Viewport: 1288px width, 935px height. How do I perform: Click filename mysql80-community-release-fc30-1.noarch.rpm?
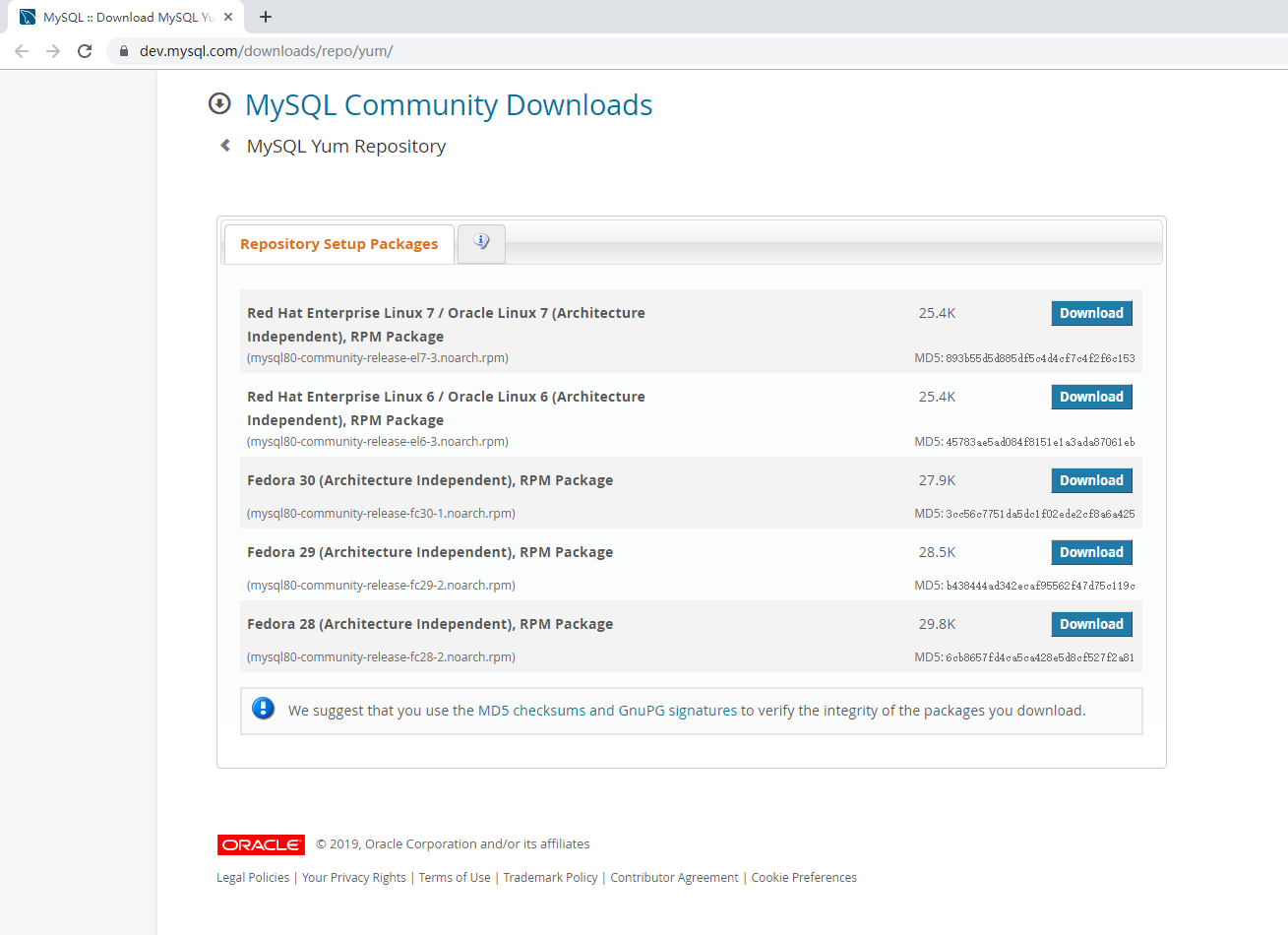(x=381, y=514)
